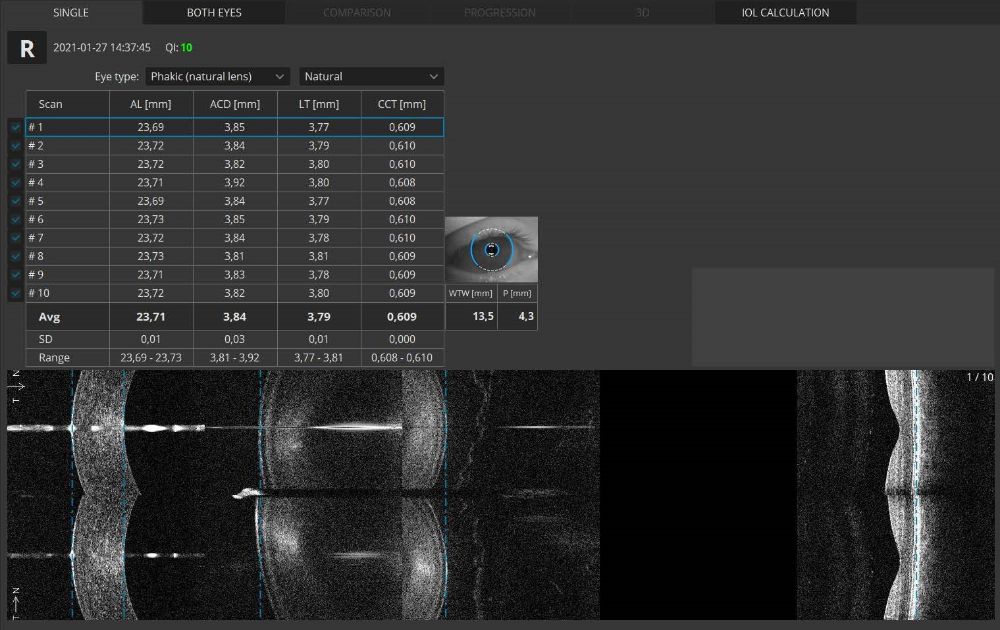Image resolution: width=1000 pixels, height=630 pixels.
Task: Open the IOL CALCULATION tab
Action: click(785, 13)
